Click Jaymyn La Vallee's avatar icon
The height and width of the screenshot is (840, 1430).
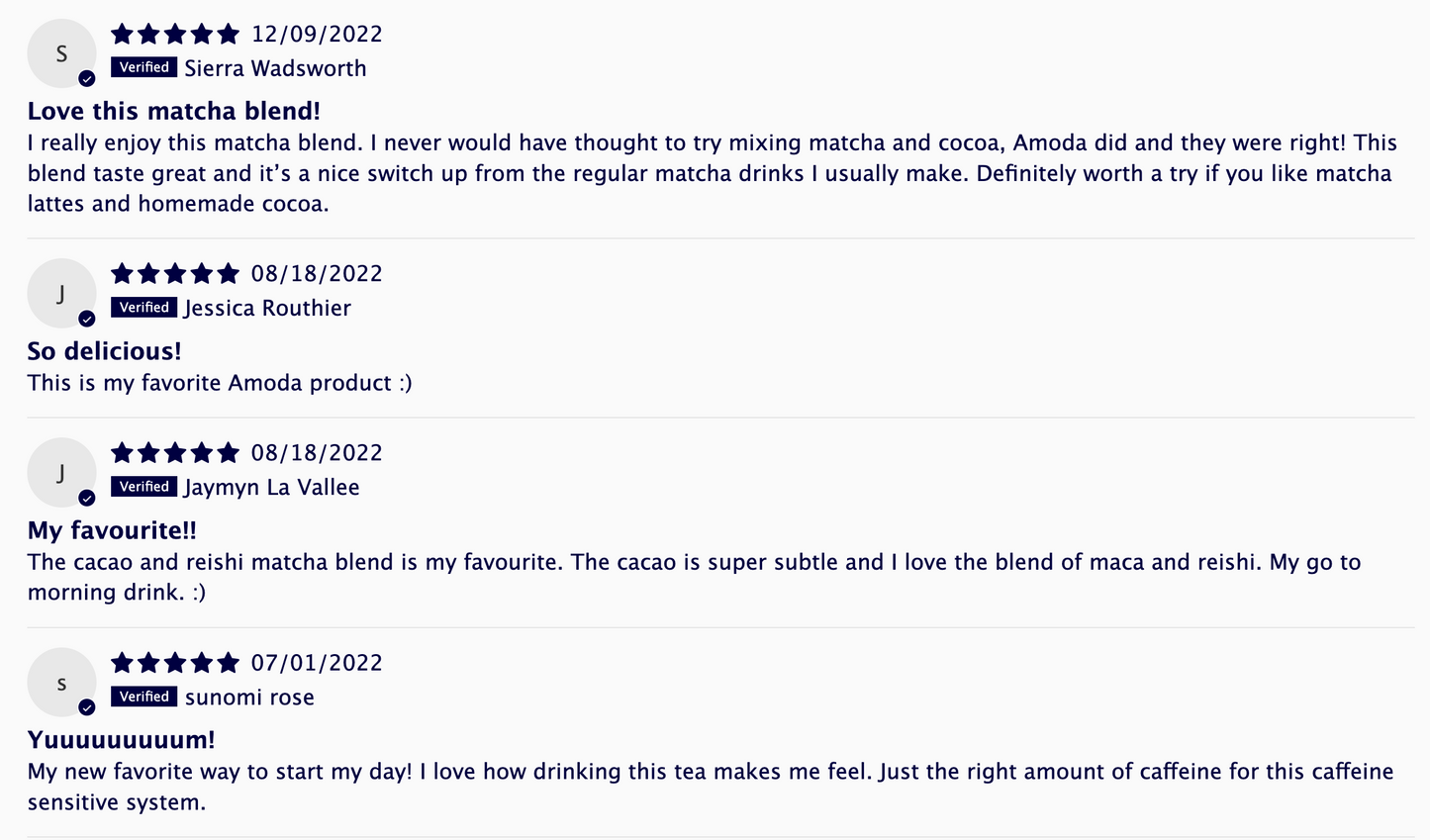[x=61, y=472]
